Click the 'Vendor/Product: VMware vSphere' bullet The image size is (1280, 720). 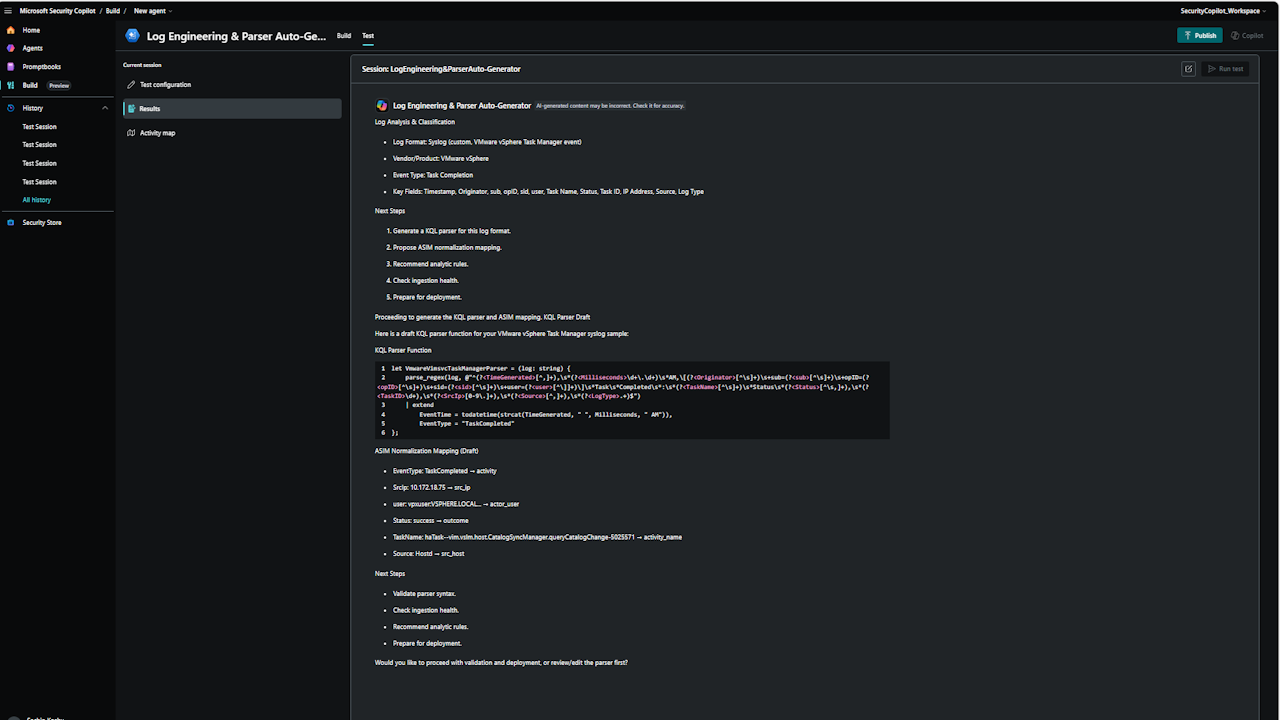pyautogui.click(x=441, y=158)
